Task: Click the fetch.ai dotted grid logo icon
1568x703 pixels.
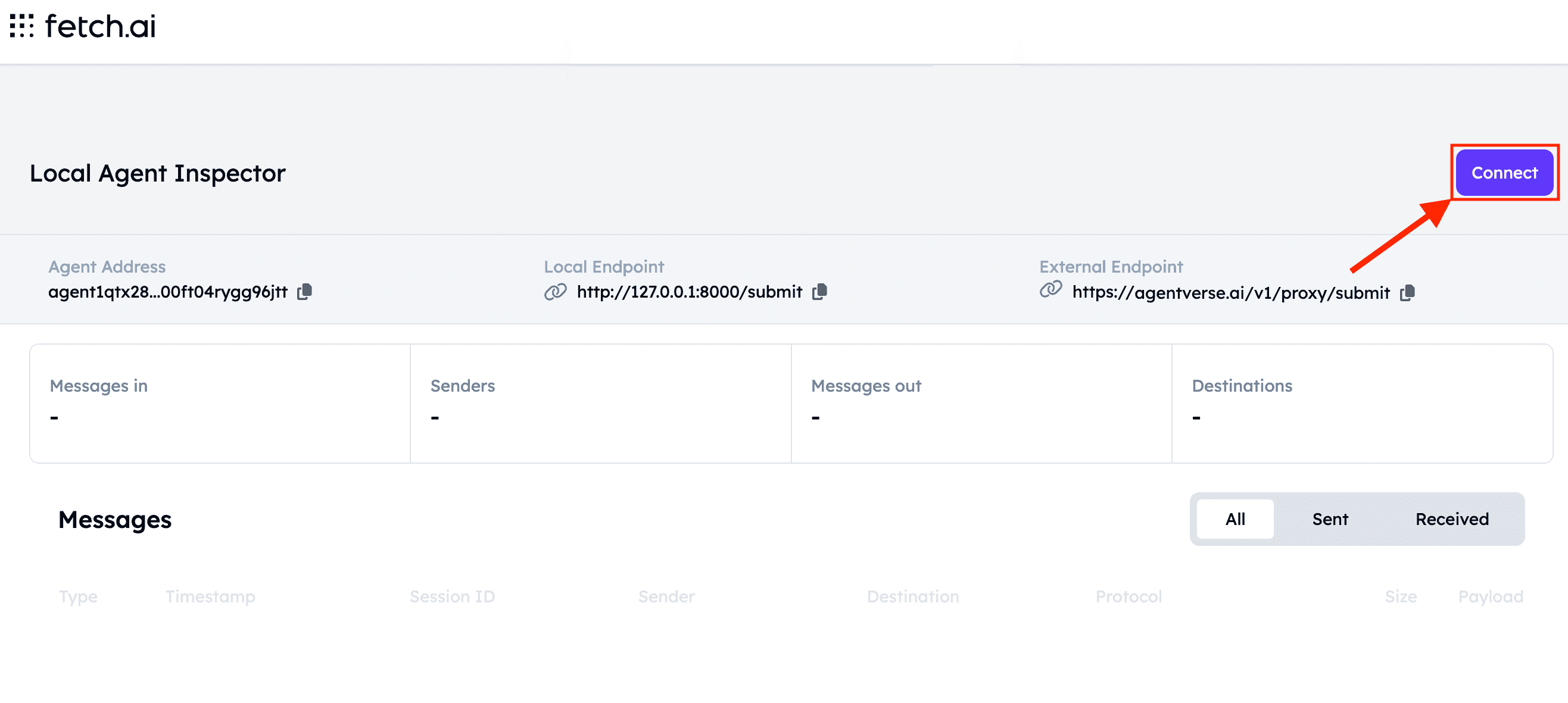Action: pyautogui.click(x=22, y=26)
